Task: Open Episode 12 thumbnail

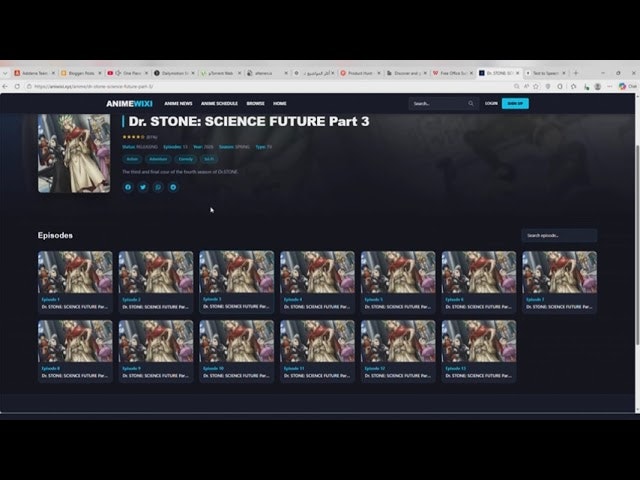Action: pyautogui.click(x=398, y=341)
